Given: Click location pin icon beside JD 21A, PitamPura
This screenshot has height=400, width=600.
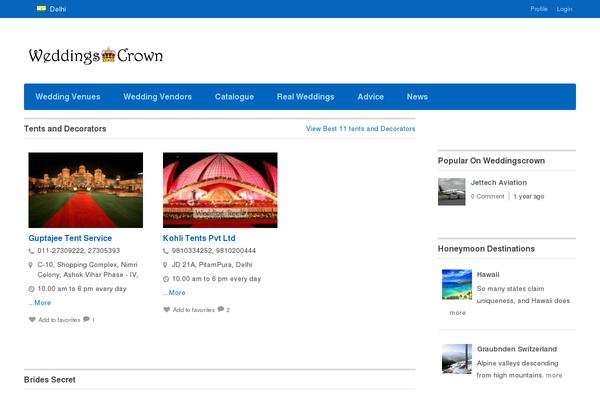Looking at the screenshot, I should pos(165,265).
